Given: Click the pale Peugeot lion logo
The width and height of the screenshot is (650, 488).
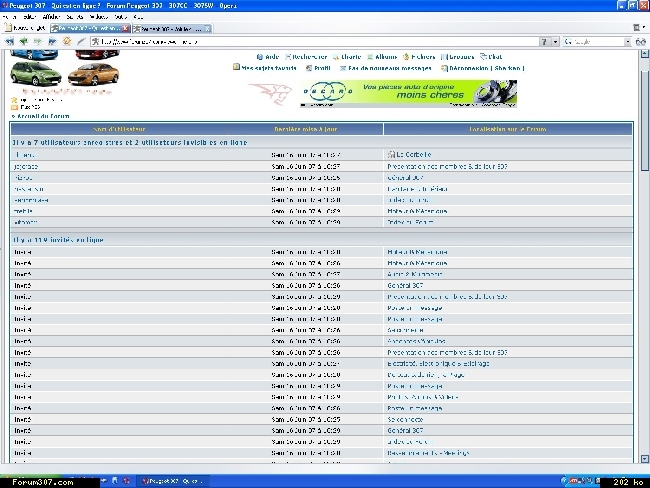Looking at the screenshot, I should [x=272, y=93].
